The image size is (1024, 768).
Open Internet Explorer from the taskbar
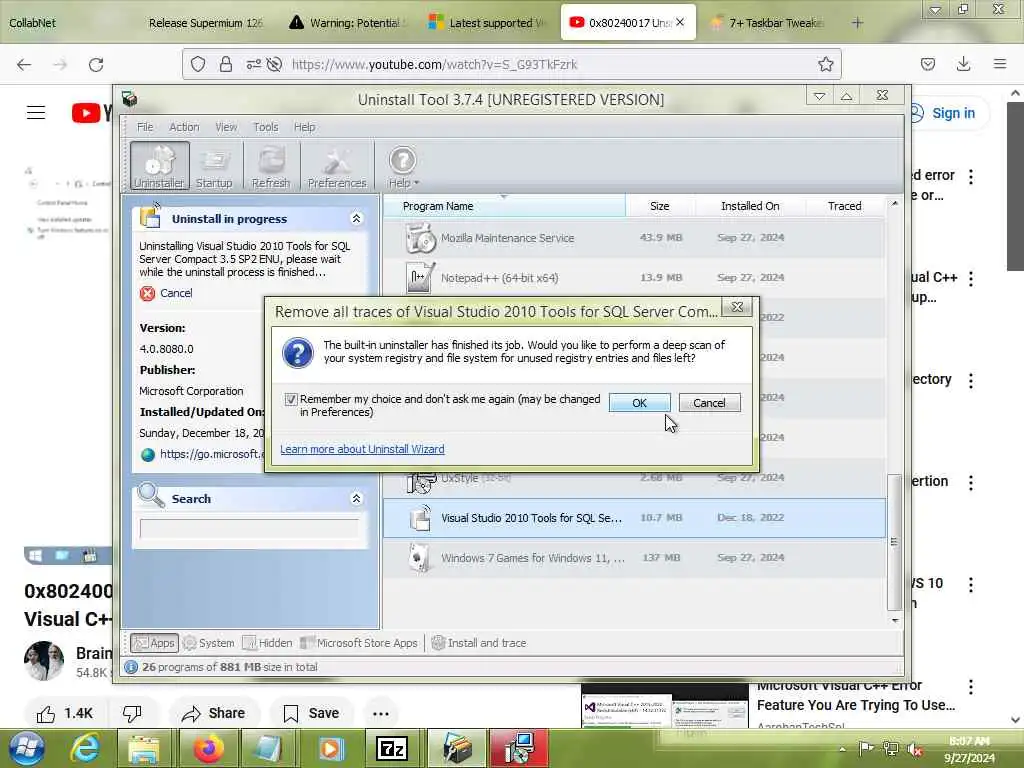click(x=86, y=748)
